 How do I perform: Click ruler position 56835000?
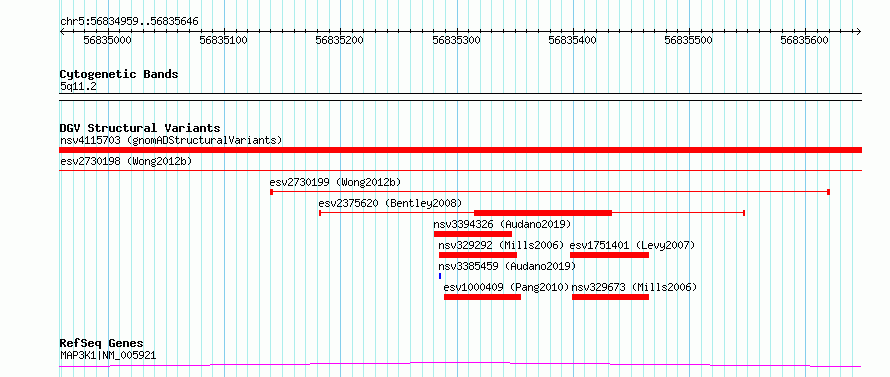pyautogui.click(x=107, y=40)
